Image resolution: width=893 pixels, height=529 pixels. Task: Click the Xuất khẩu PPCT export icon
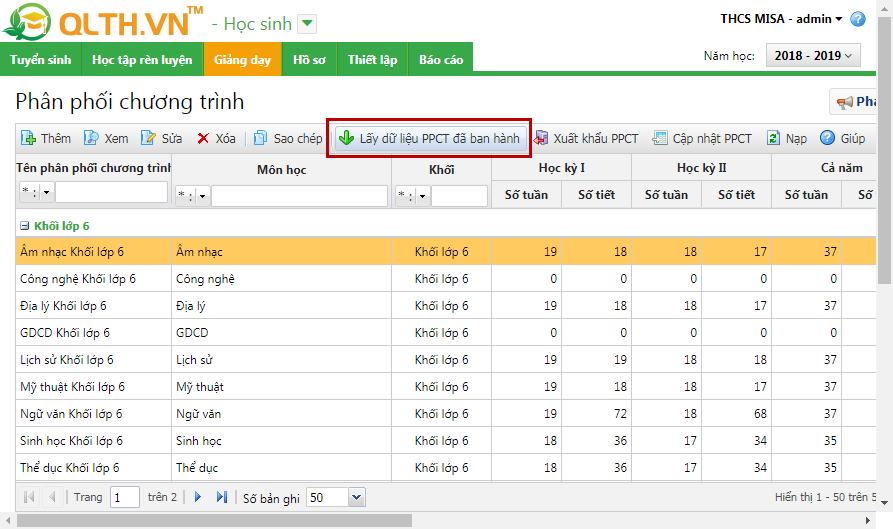541,138
